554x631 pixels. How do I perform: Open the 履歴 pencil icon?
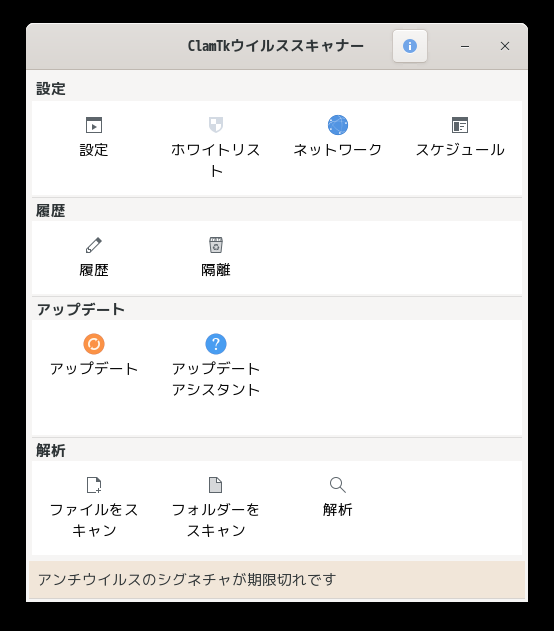coord(94,245)
